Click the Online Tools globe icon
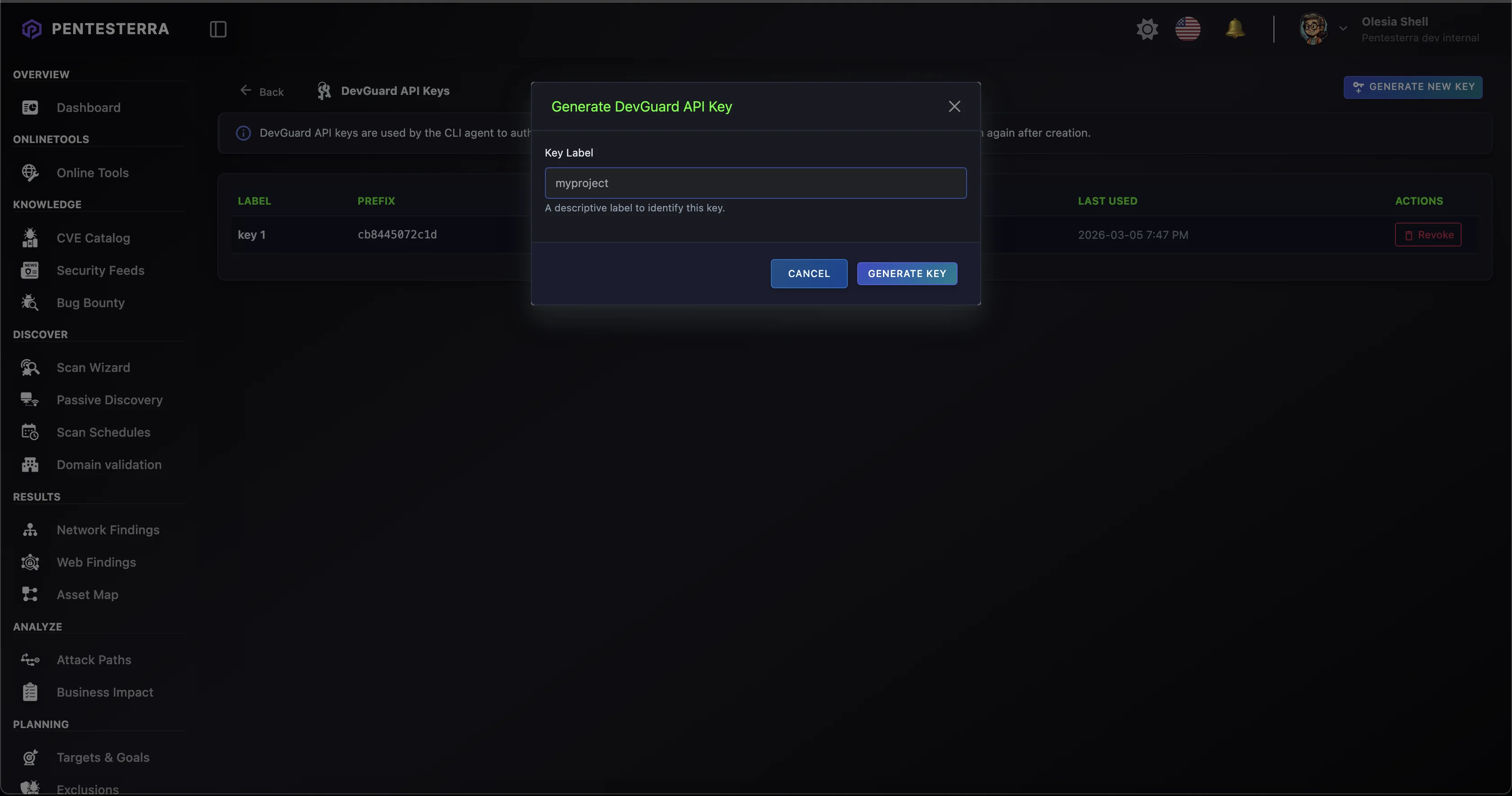Image resolution: width=1512 pixels, height=796 pixels. 30,172
